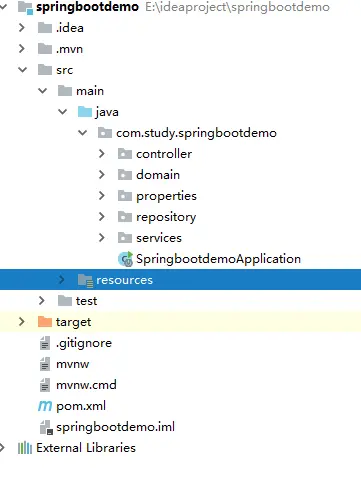This screenshot has height=489, width=361.
Task: Select the properties package name
Action: (x=166, y=196)
